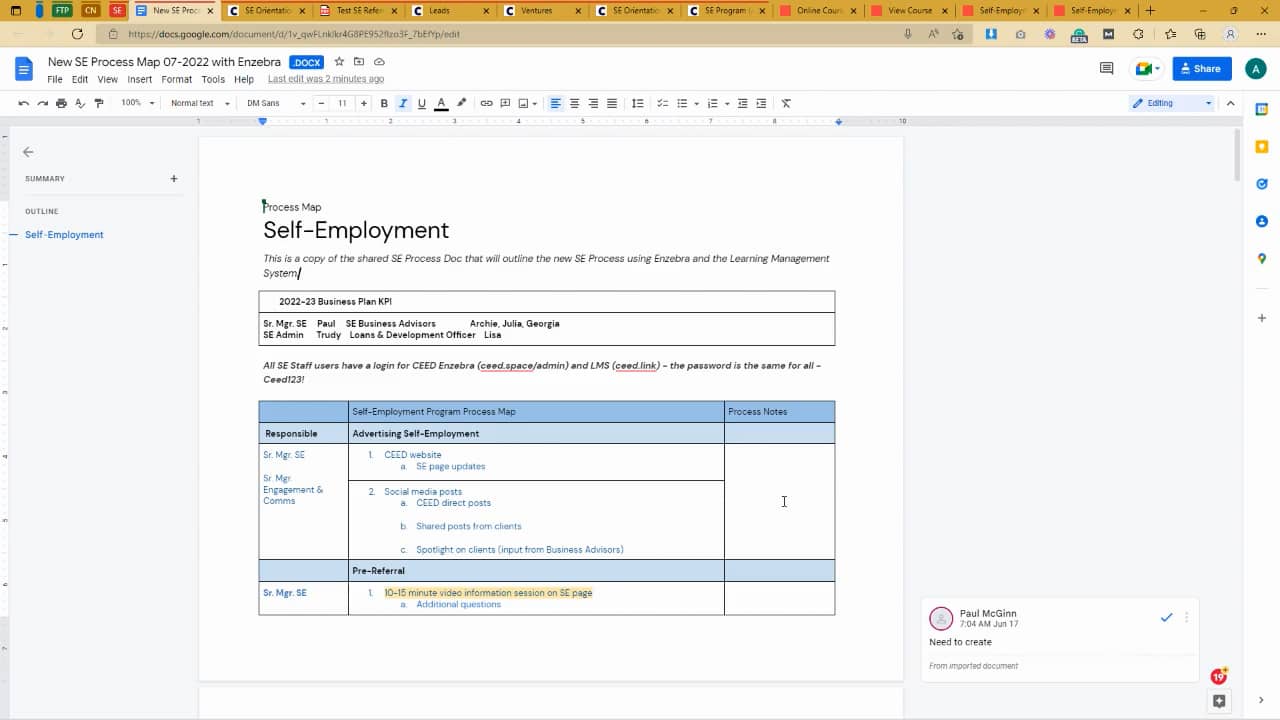1280x720 pixels.
Task: Pick text color from toolbar
Action: coord(441,103)
